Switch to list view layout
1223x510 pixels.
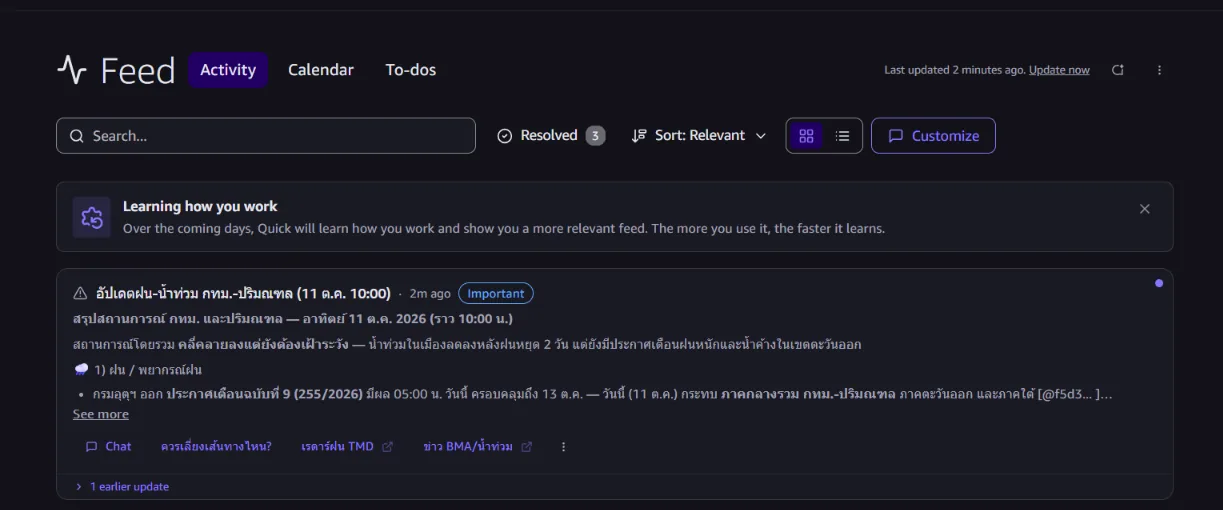[x=842, y=136]
